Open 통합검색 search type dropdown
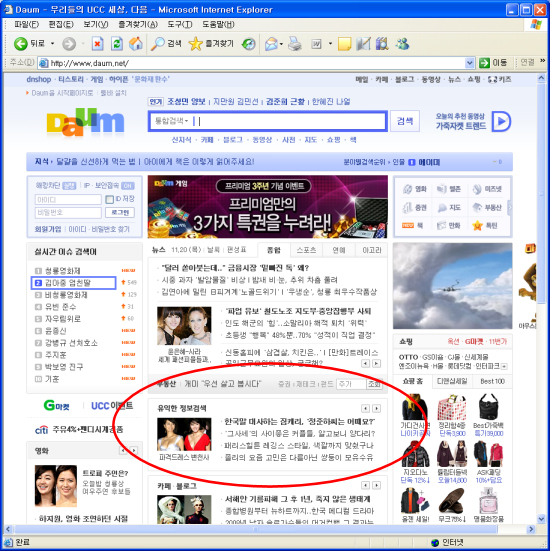Image resolution: width=550 pixels, height=551 pixels. tap(172, 121)
